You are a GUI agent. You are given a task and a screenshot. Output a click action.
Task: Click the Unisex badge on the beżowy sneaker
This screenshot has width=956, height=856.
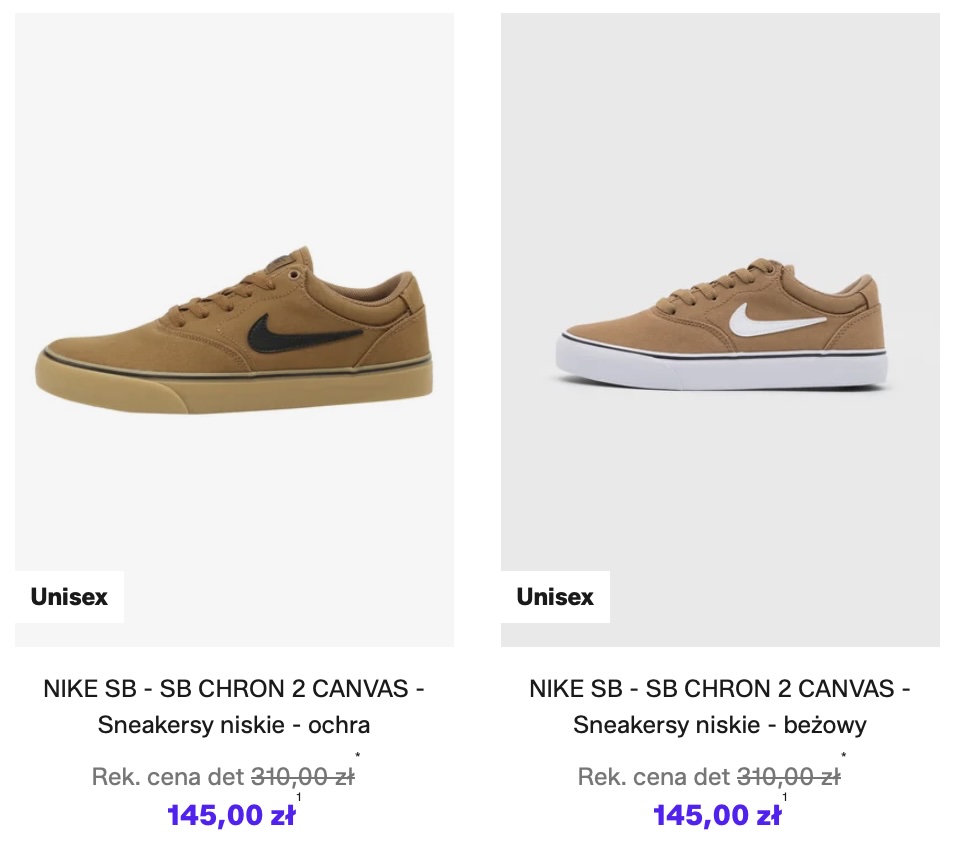pos(555,597)
